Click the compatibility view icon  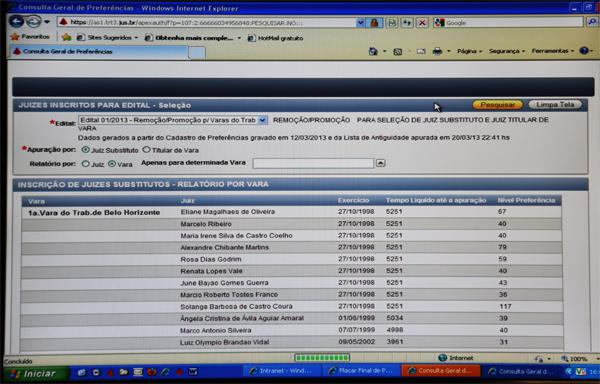click(x=391, y=23)
